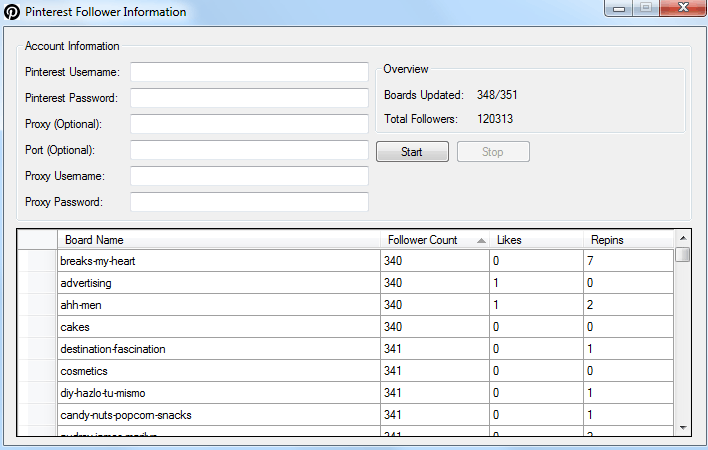This screenshot has width=708, height=450.
Task: Click the Boards Updated value 348/351
Action: point(497,95)
